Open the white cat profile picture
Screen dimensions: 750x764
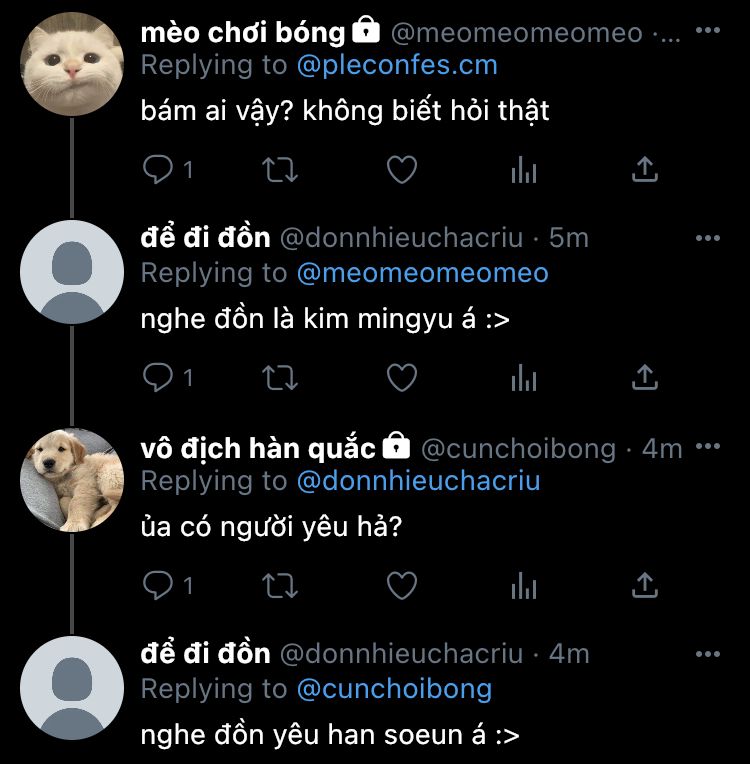pos(72,64)
